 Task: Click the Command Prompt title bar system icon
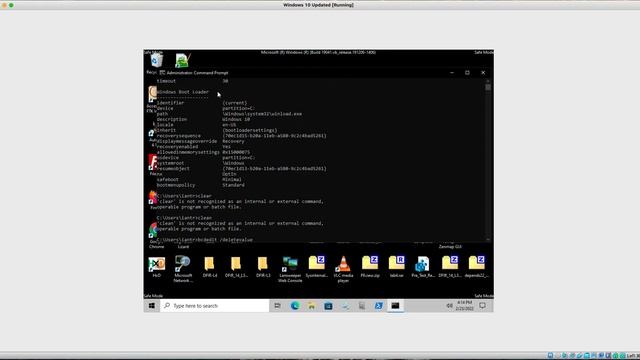click(x=162, y=73)
